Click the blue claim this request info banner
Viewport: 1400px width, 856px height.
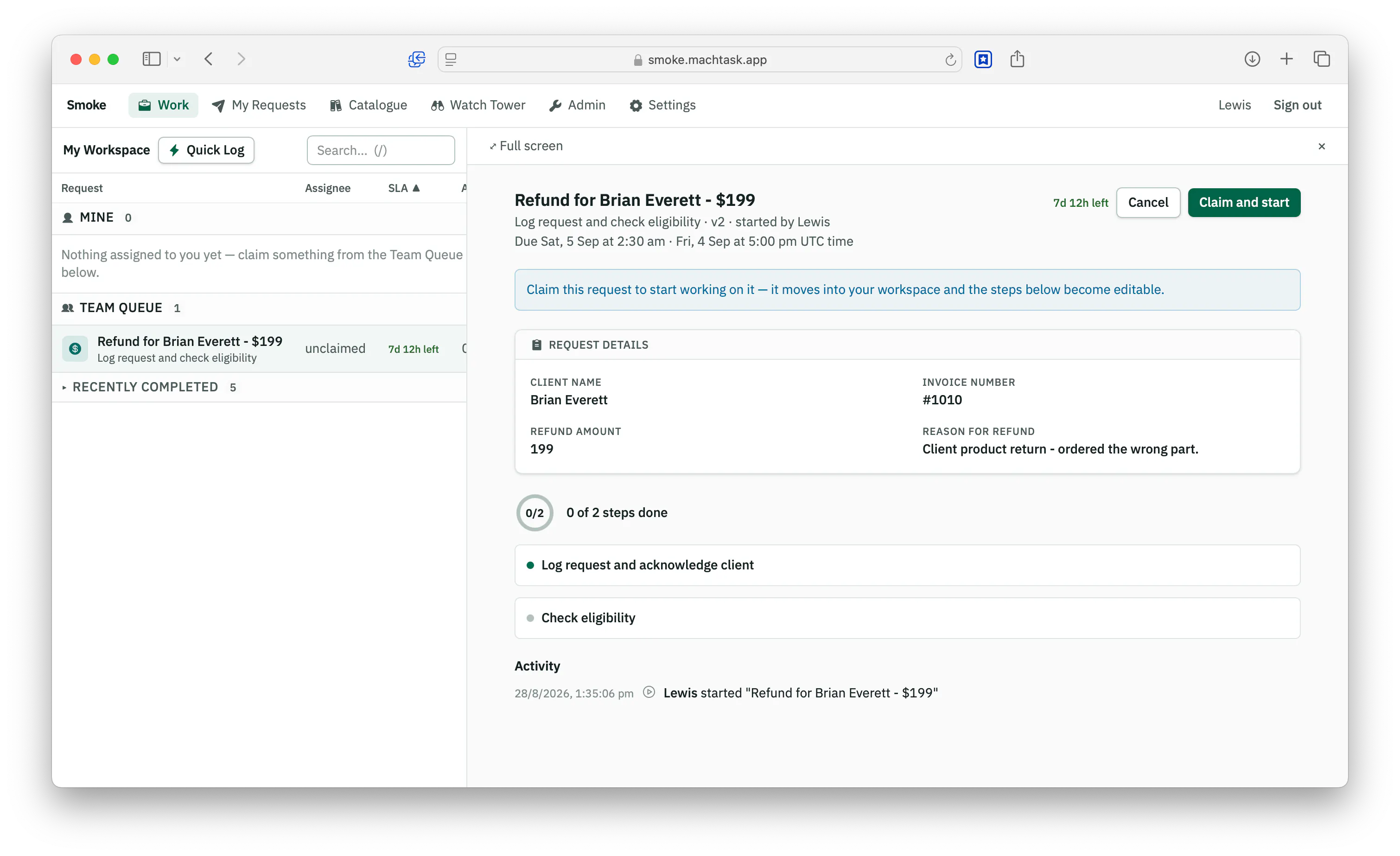[907, 290]
